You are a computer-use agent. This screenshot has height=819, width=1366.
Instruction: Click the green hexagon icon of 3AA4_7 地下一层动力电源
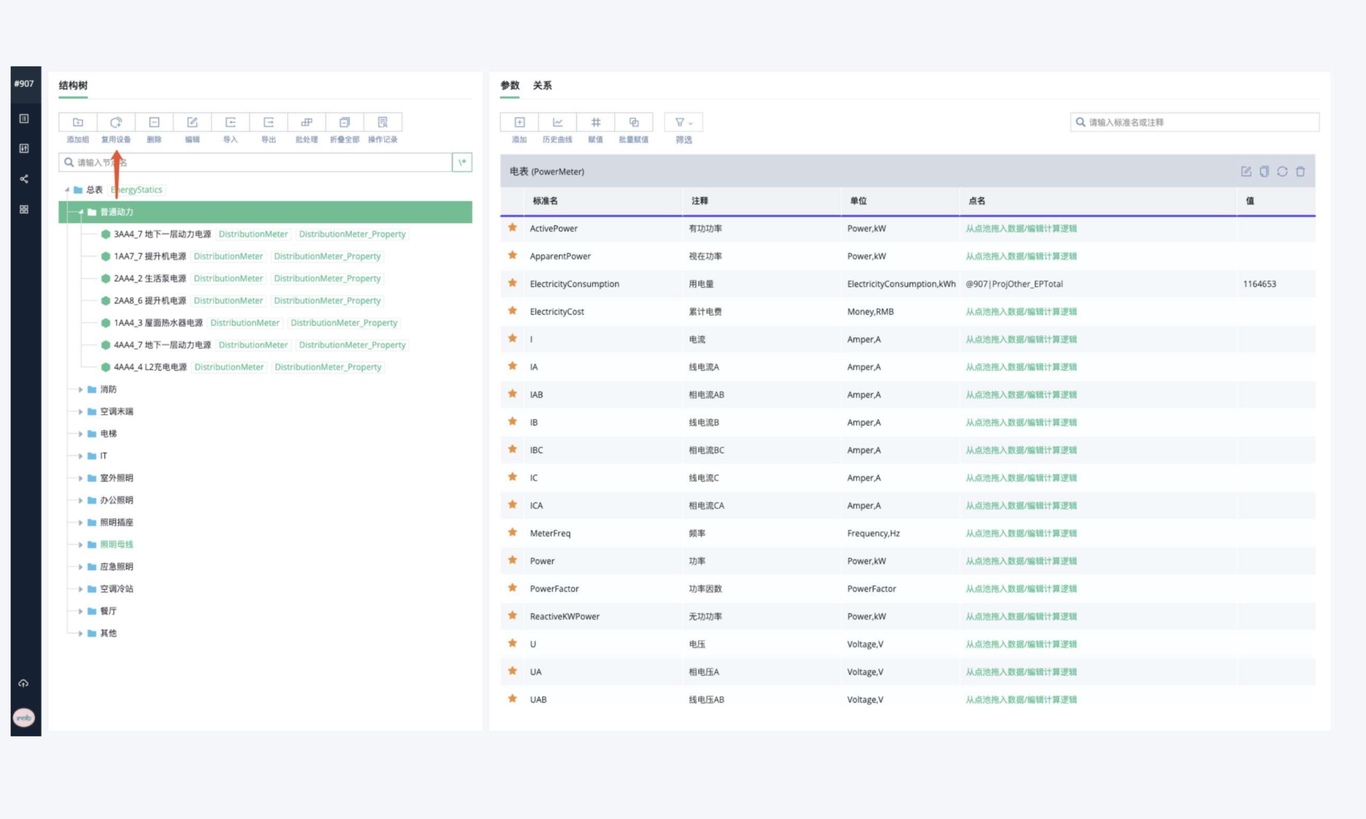tap(106, 234)
